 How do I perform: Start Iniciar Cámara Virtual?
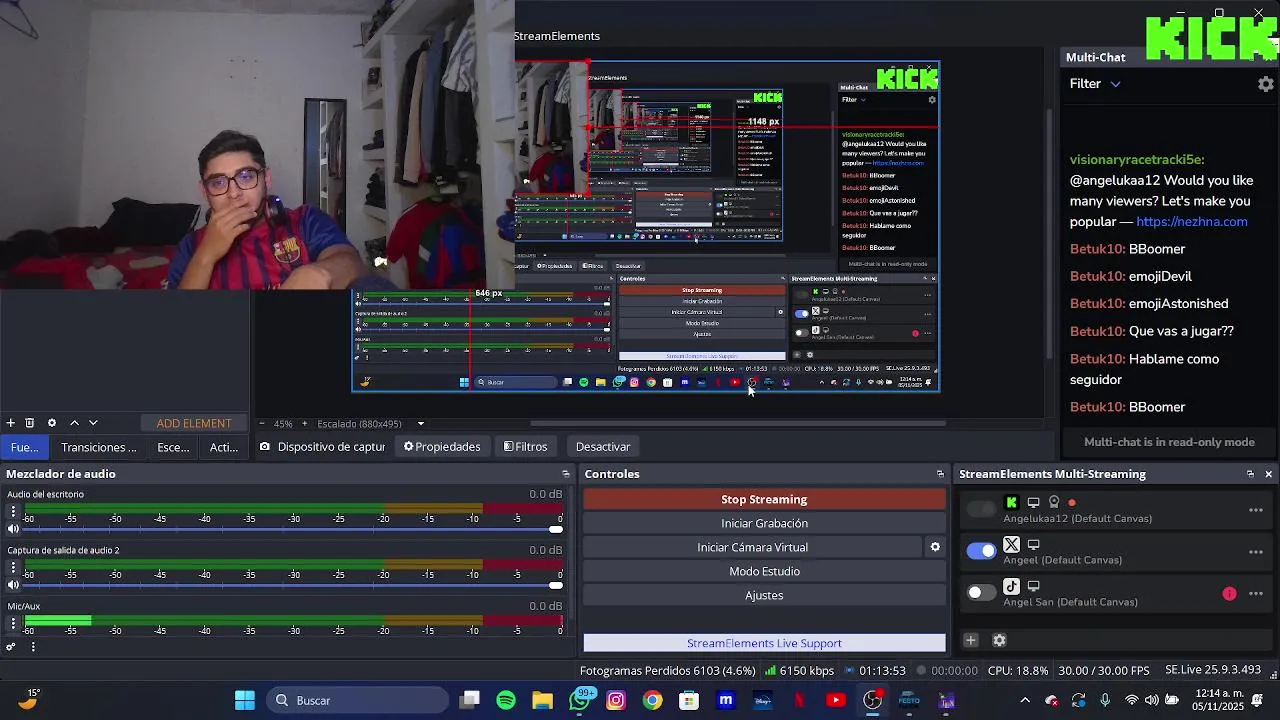(752, 547)
